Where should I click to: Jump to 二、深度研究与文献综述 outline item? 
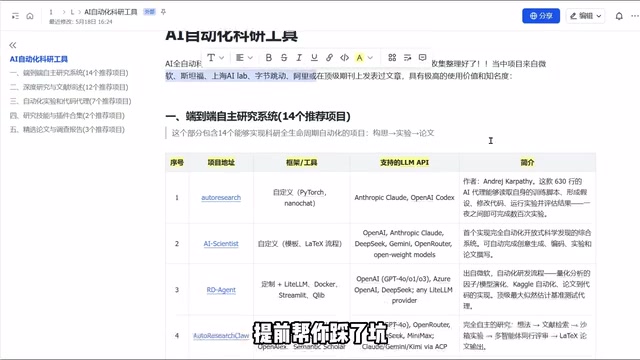[x=69, y=87]
